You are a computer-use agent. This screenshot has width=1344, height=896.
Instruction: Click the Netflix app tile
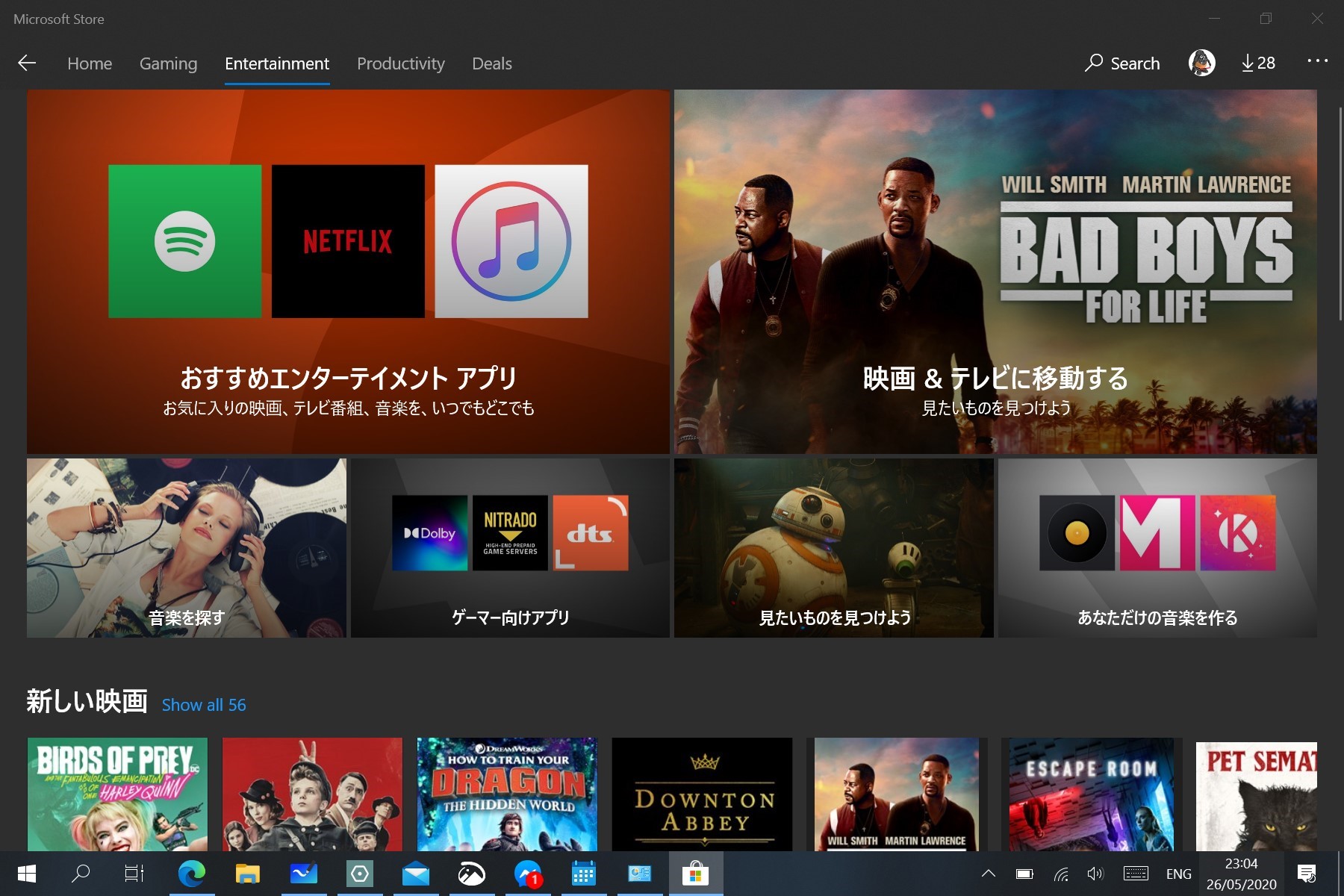[x=348, y=241]
